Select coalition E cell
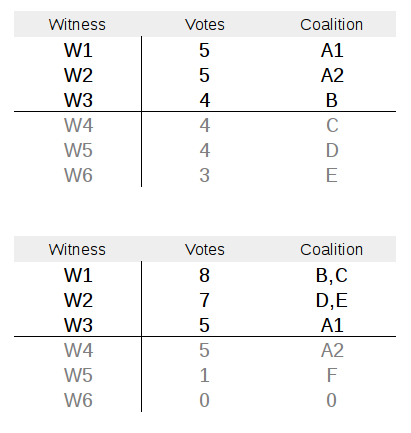 pyautogui.click(x=332, y=175)
